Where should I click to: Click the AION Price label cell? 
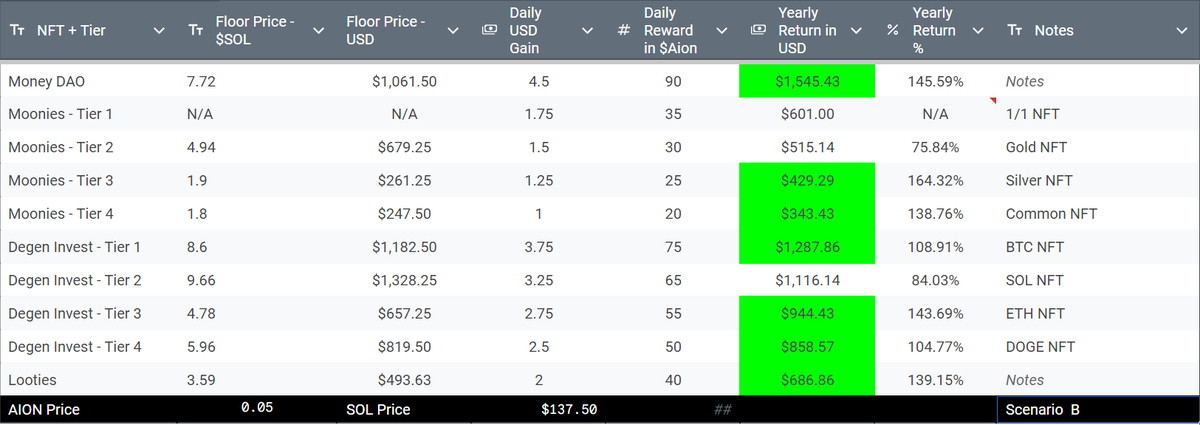(89, 410)
